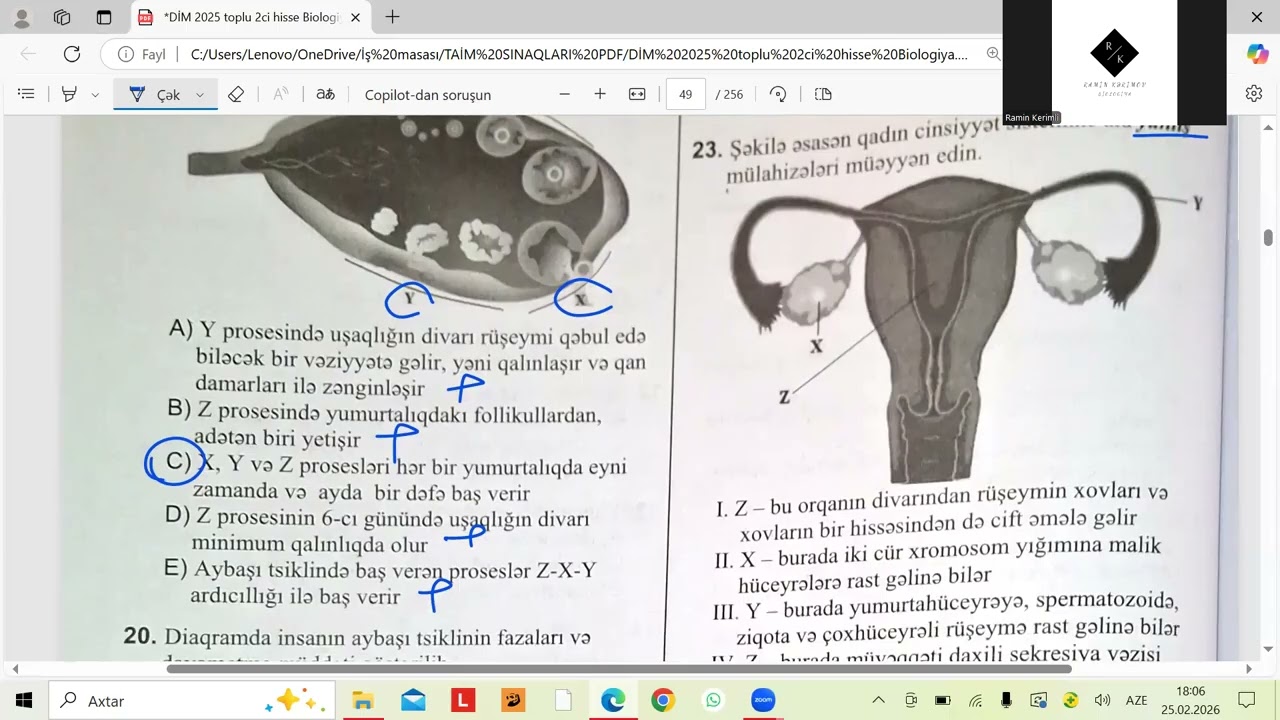Open red L app in taskbar
This screenshot has height=720, width=1280.
coord(463,700)
